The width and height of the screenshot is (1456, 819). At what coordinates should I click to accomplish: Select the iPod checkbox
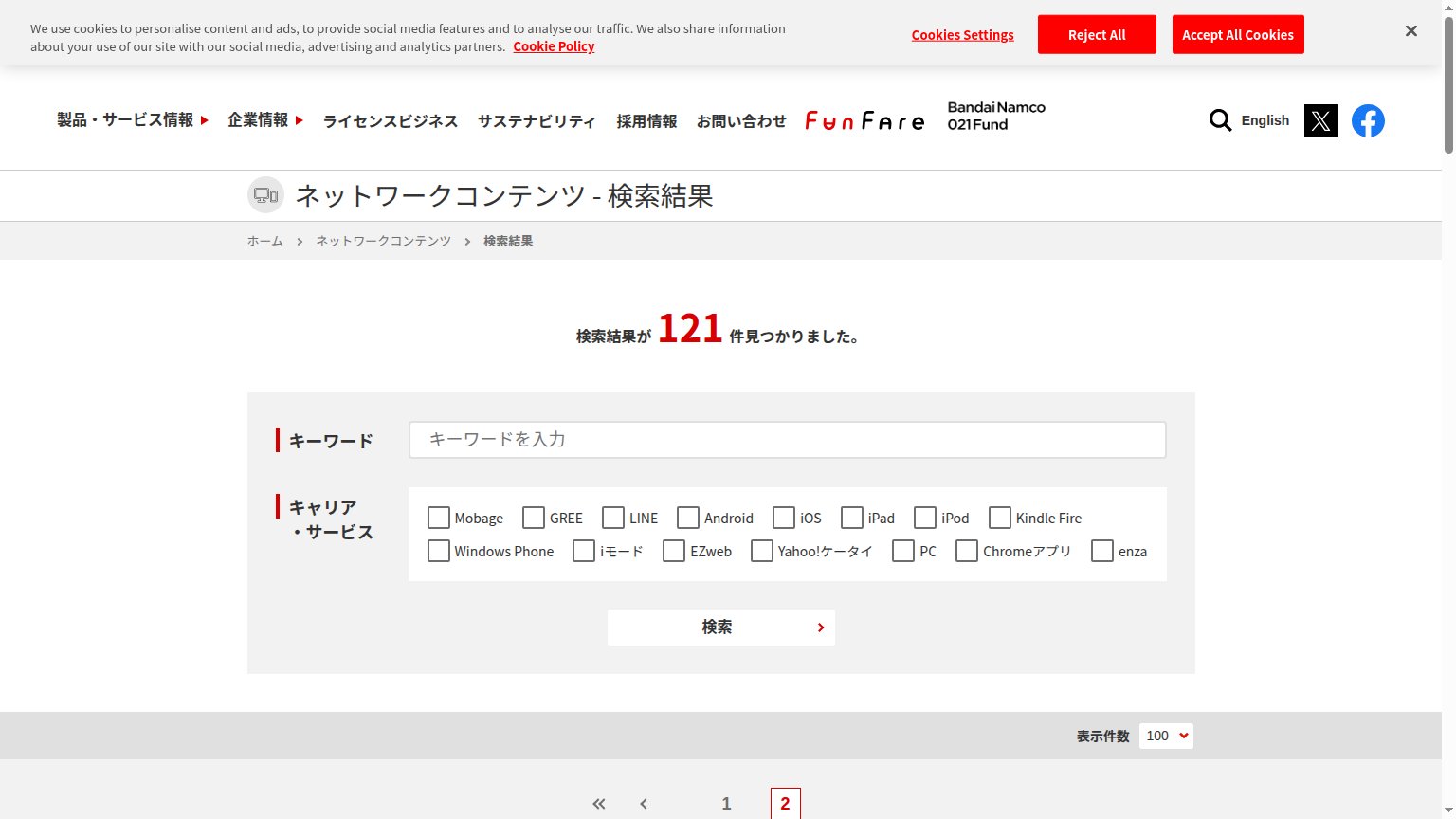(925, 518)
